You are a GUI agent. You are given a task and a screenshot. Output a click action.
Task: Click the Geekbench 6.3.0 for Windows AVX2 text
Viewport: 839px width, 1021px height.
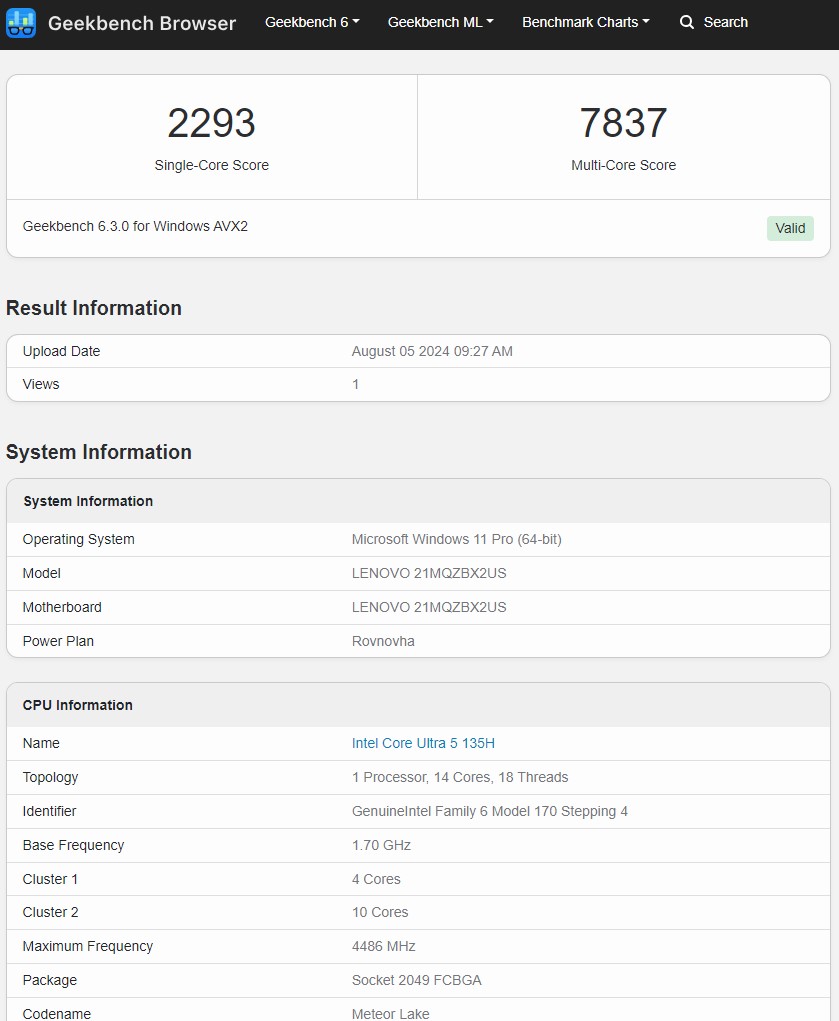point(135,226)
